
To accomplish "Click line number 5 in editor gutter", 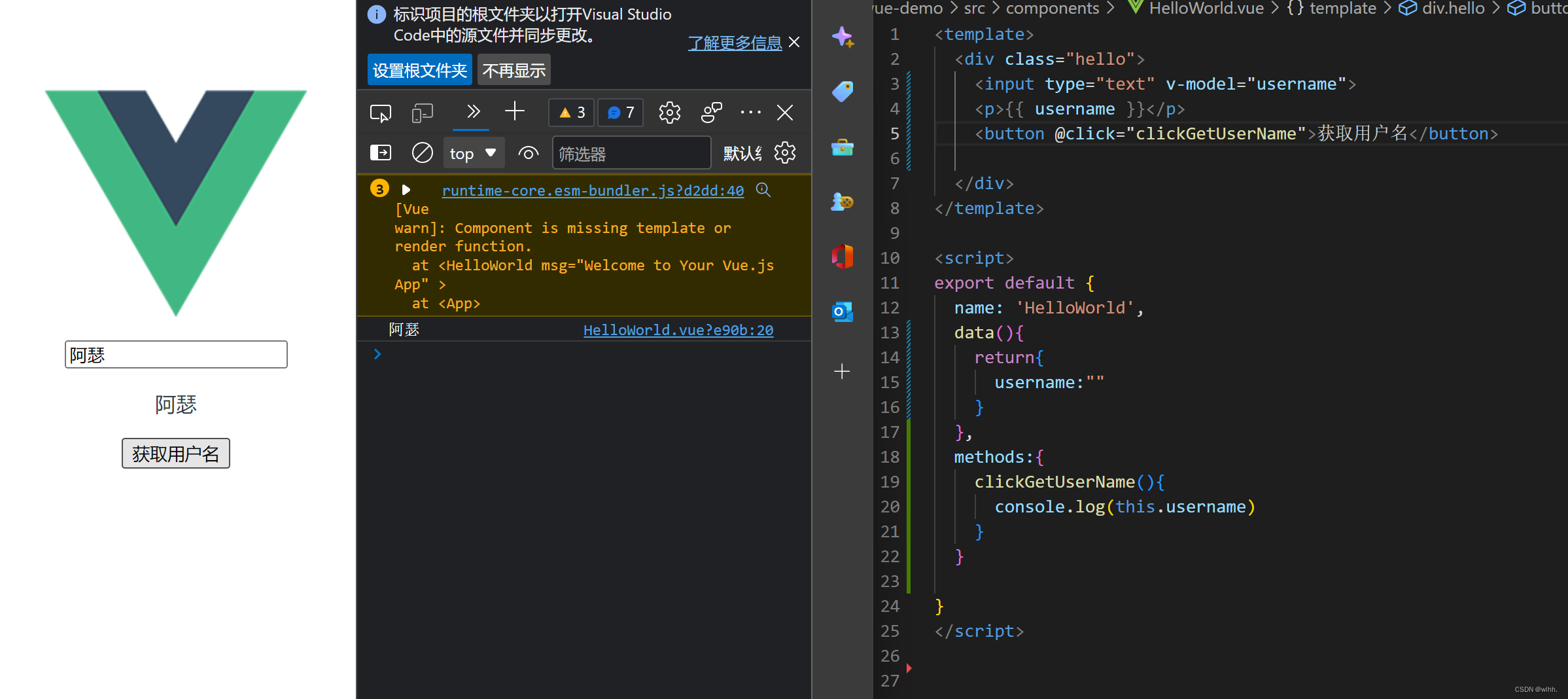I will pyautogui.click(x=894, y=134).
